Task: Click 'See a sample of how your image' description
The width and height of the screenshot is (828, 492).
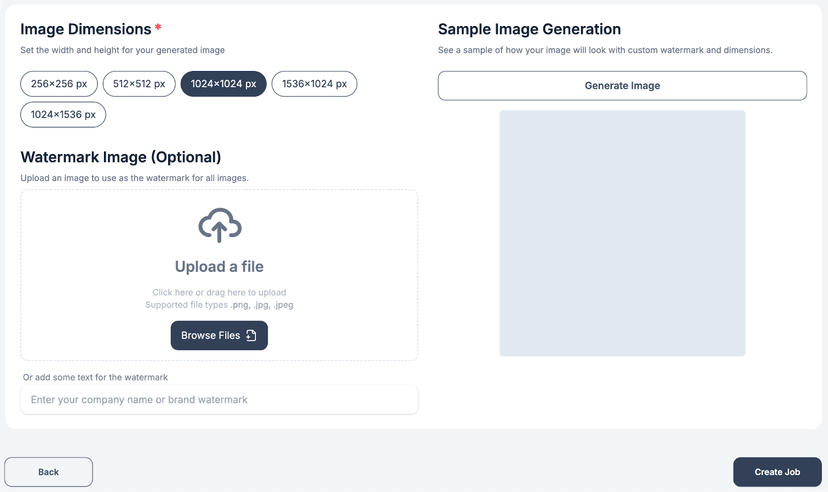Action: [605, 50]
